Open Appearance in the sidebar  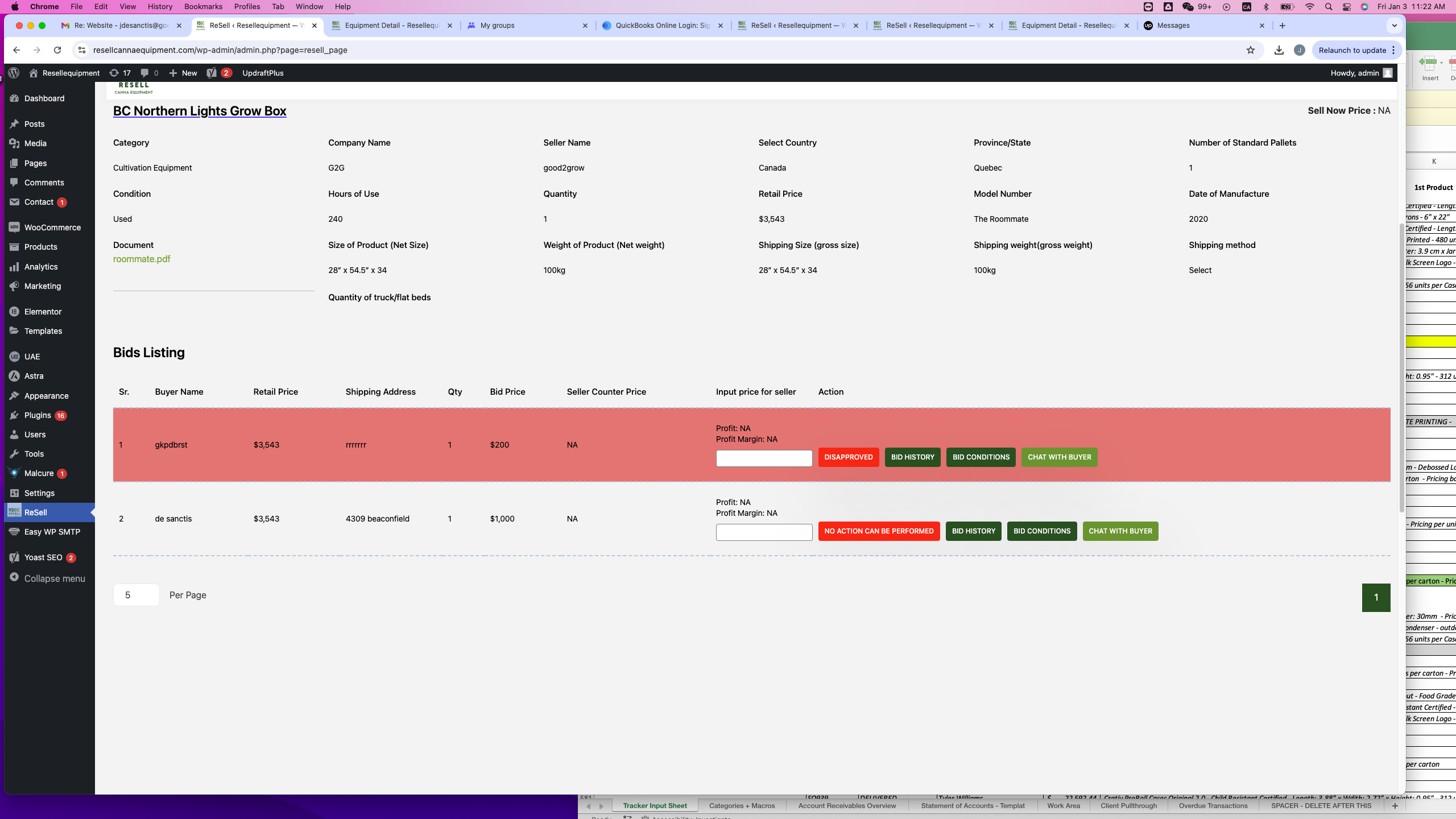(x=46, y=396)
